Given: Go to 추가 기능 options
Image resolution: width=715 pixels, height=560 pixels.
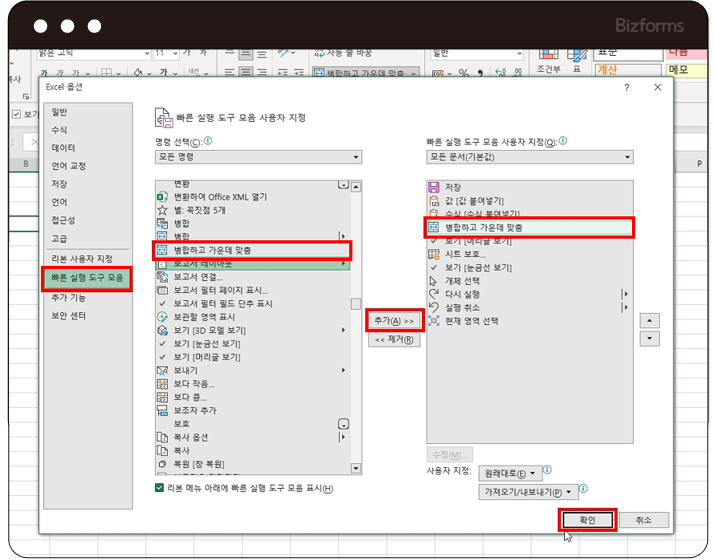Looking at the screenshot, I should [68, 298].
